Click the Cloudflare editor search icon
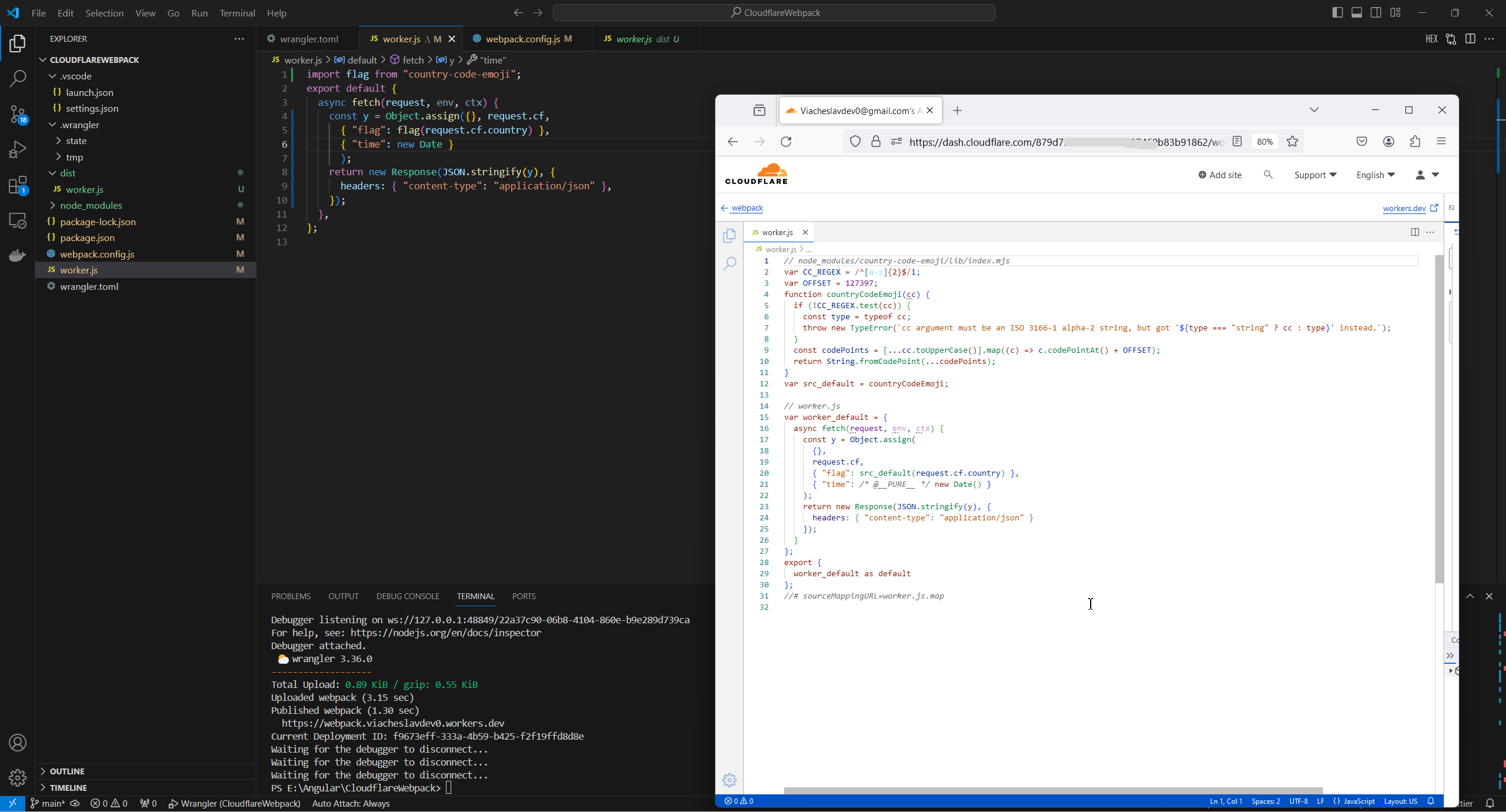This screenshot has height=812, width=1506. point(729,263)
